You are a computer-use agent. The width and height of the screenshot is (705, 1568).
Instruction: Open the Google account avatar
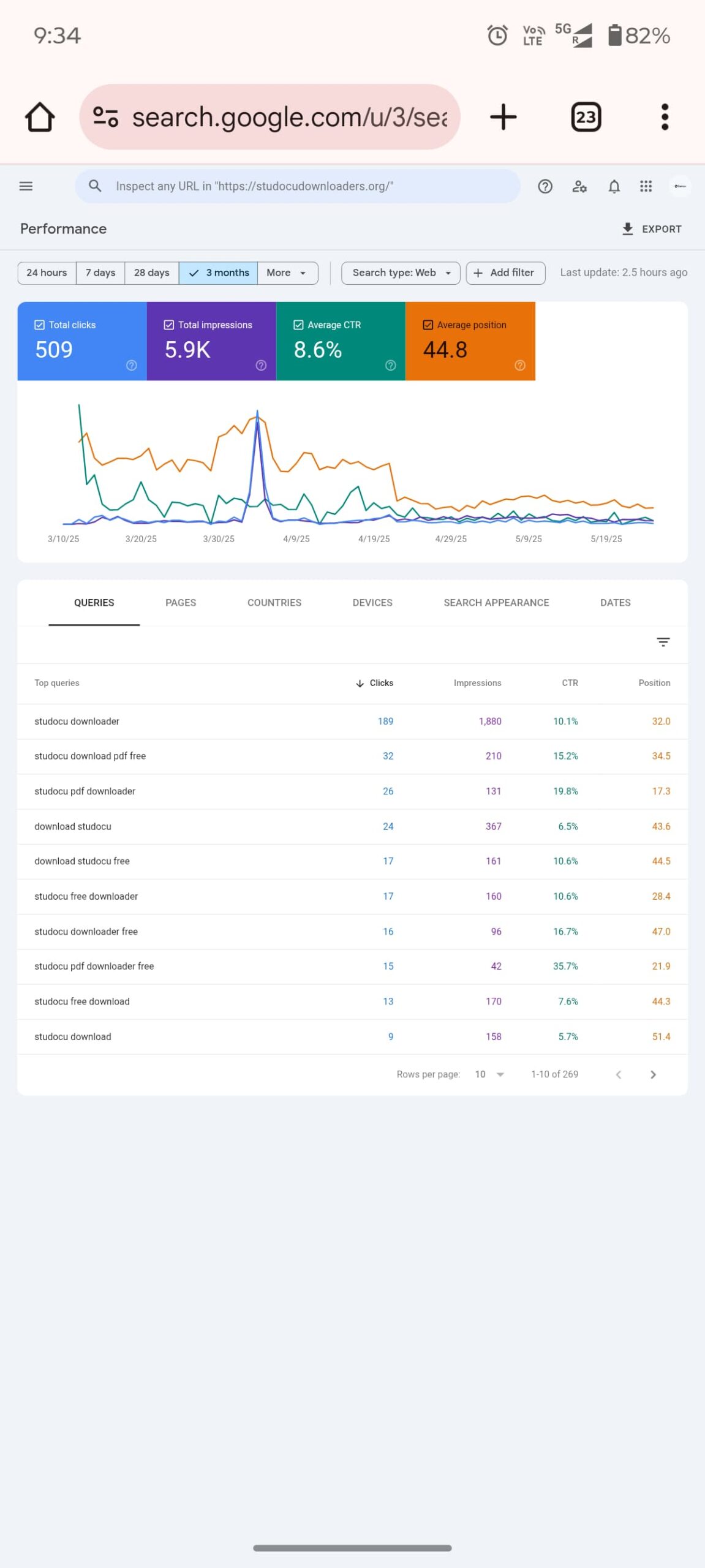click(x=680, y=186)
